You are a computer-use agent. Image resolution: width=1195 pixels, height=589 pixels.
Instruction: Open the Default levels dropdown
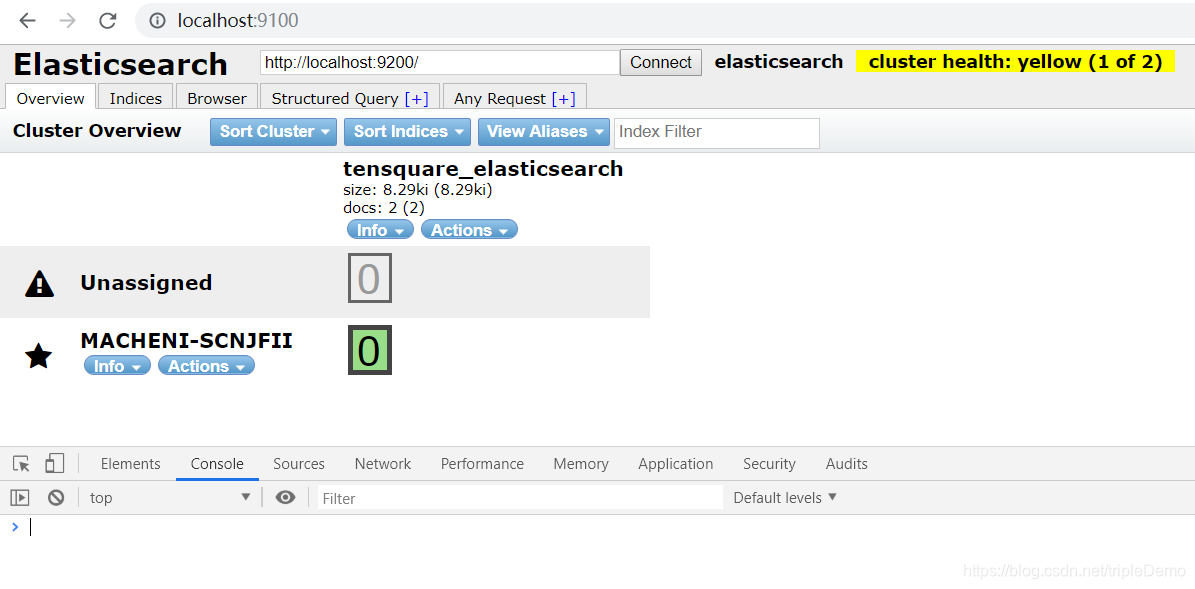pyautogui.click(x=785, y=498)
